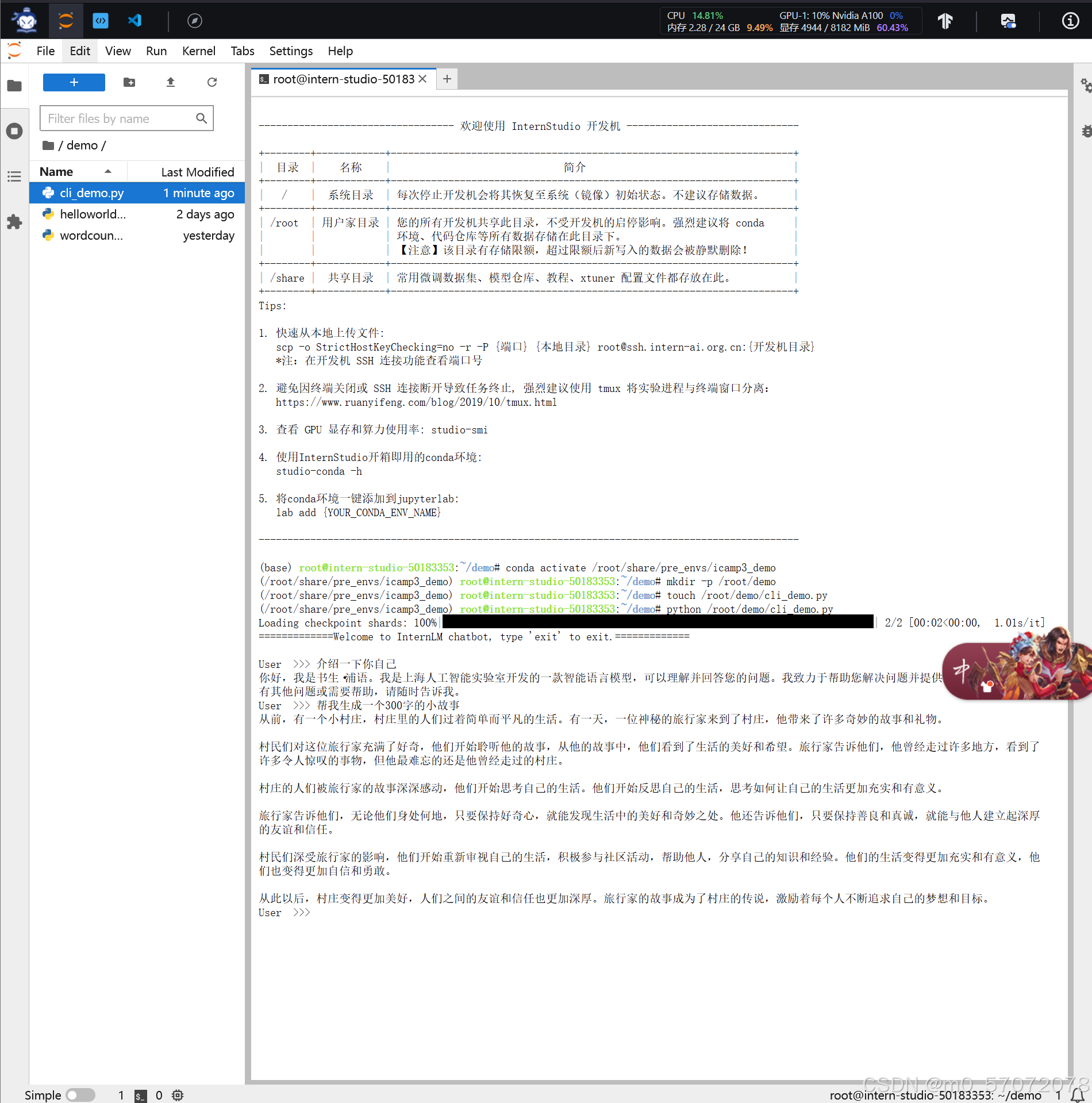The height and width of the screenshot is (1103, 1092).
Task: Click the JupyterLab logo beside File menu
Action: point(14,51)
